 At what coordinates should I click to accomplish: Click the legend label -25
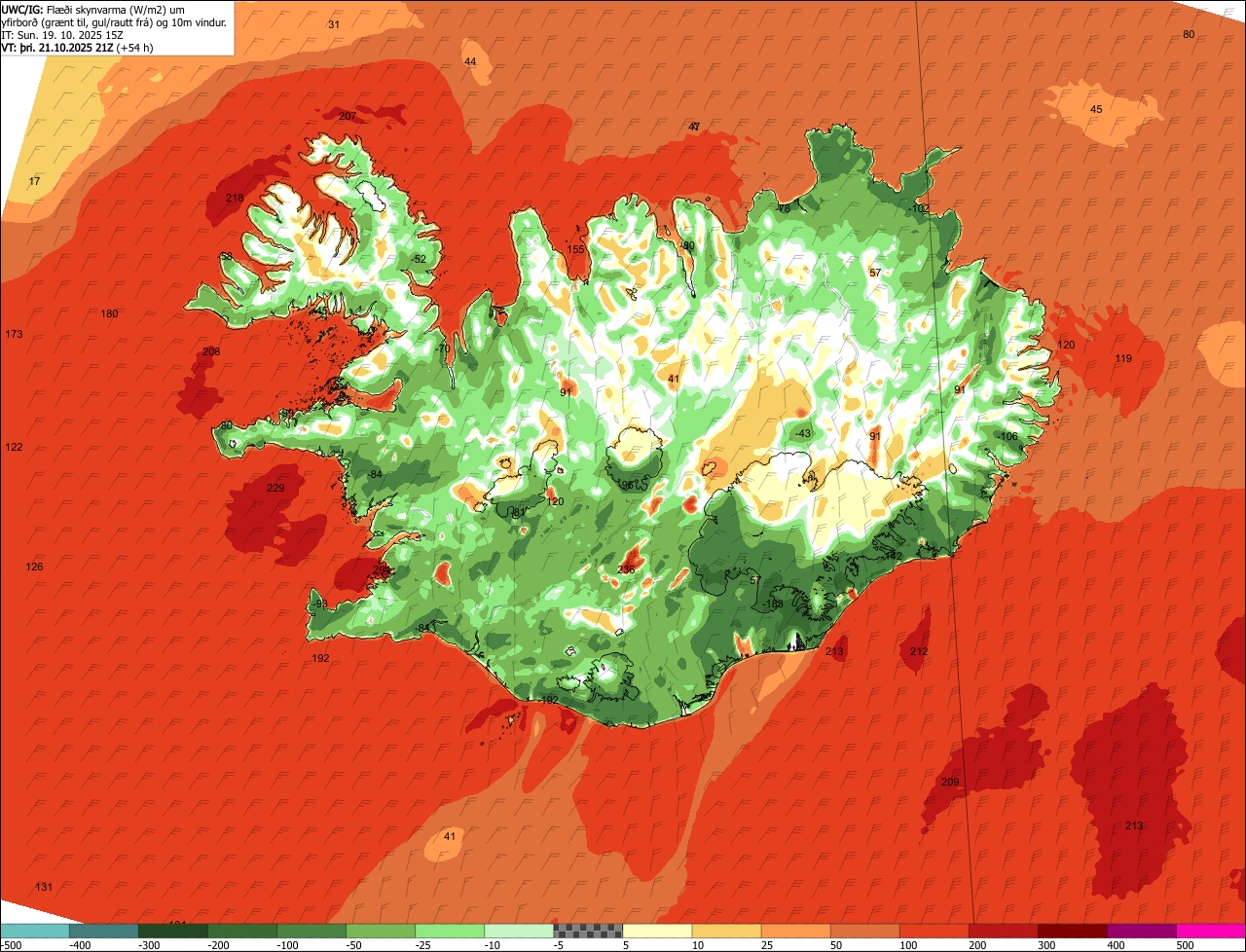click(425, 944)
